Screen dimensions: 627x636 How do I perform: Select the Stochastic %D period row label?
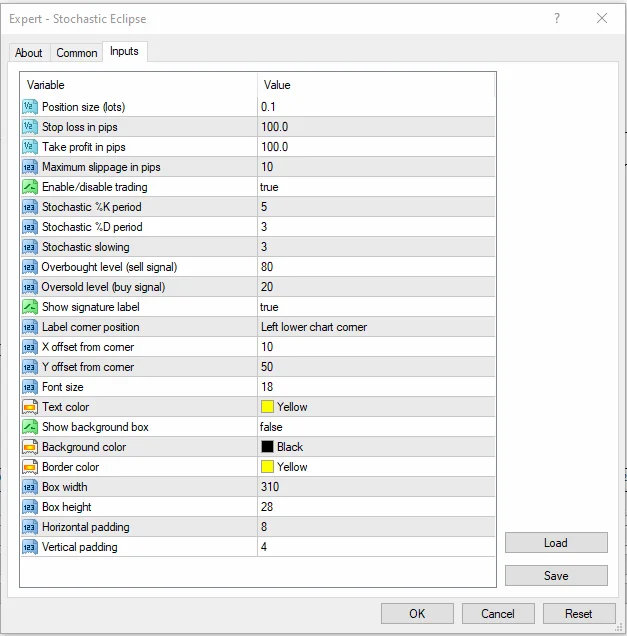pos(92,227)
